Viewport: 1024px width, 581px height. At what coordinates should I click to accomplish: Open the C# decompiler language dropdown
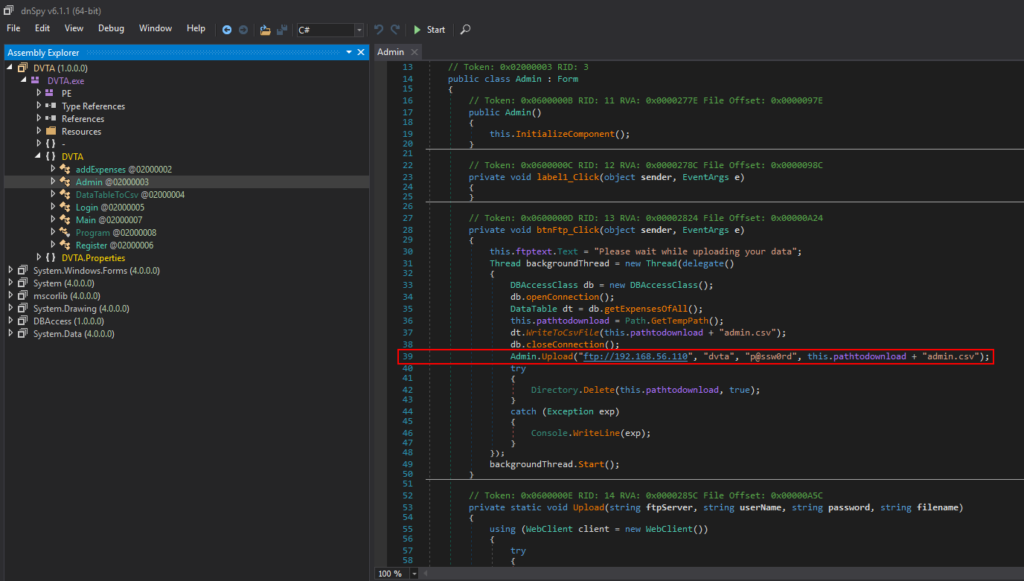[x=359, y=29]
